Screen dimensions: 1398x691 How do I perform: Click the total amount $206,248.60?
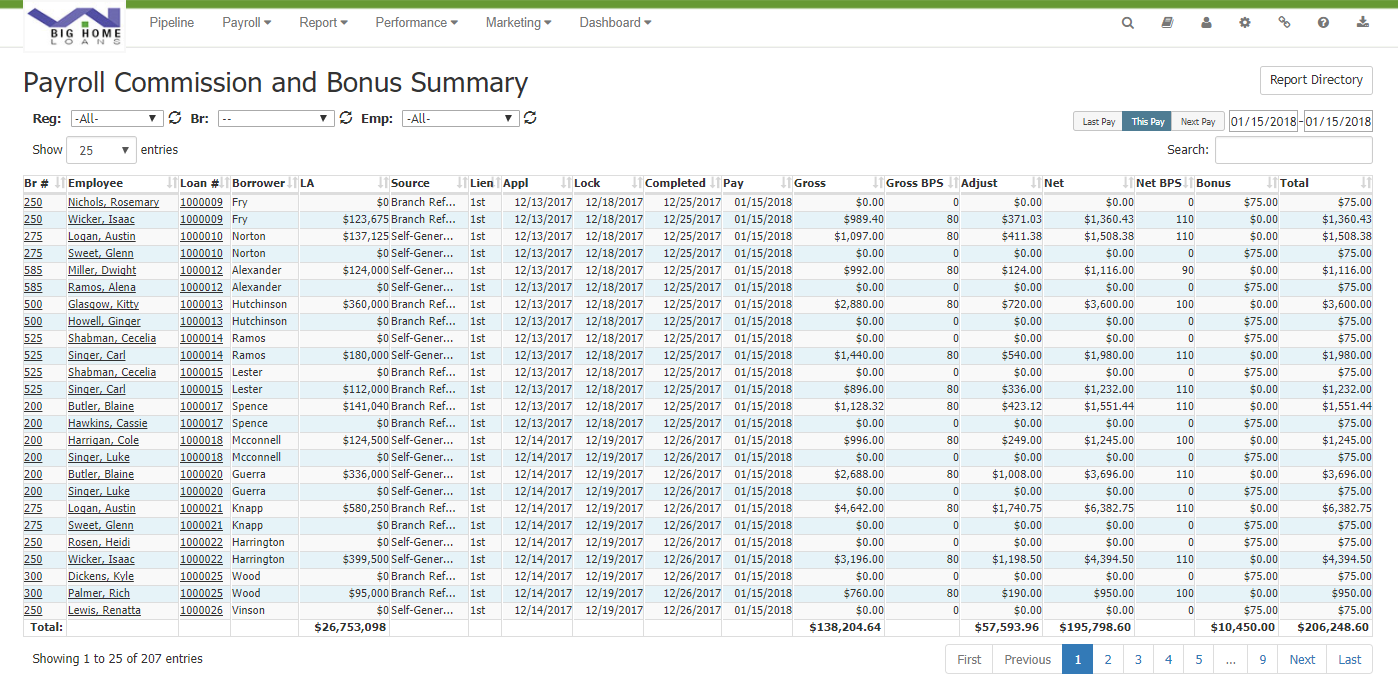(1334, 628)
